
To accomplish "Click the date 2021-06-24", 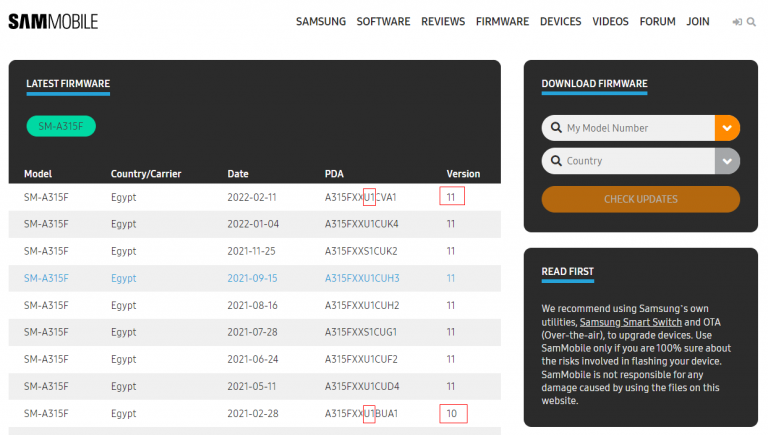I will coord(253,360).
